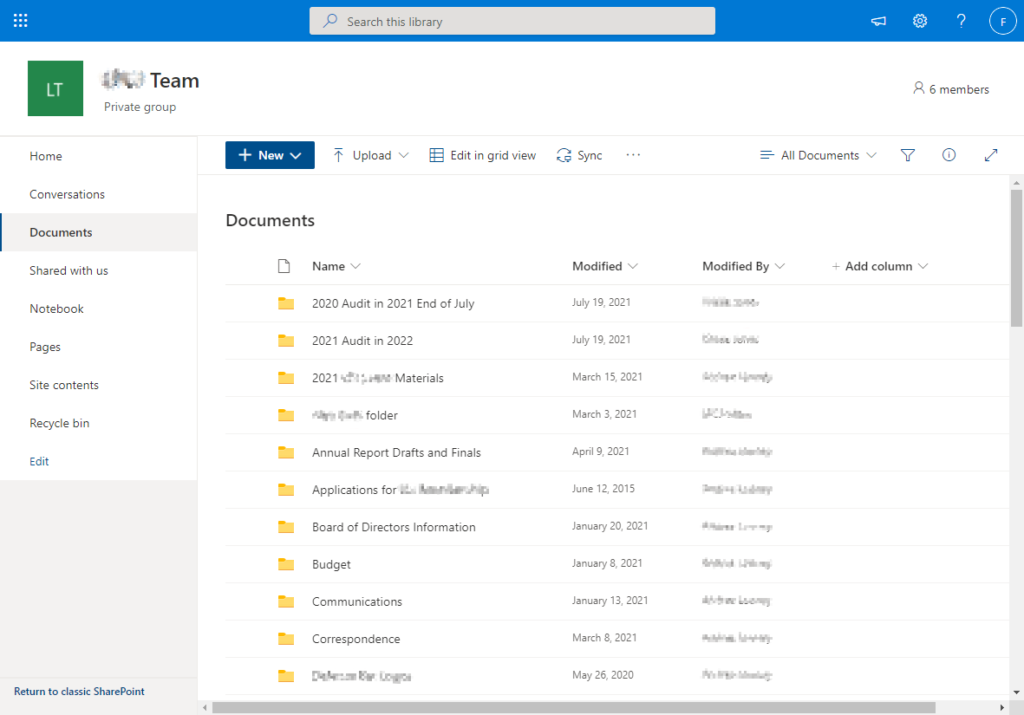Image resolution: width=1024 pixels, height=715 pixels.
Task: Click Edit in grid view
Action: (x=482, y=155)
